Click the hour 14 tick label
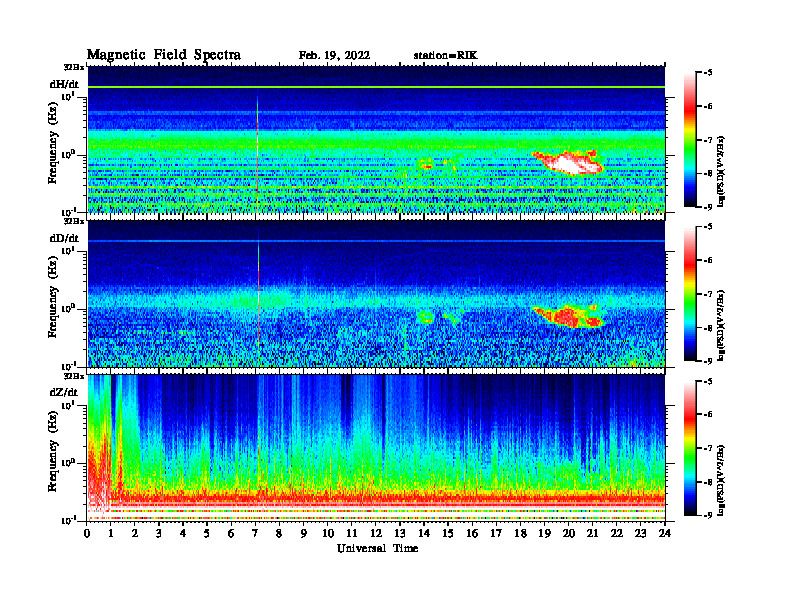 [x=424, y=534]
